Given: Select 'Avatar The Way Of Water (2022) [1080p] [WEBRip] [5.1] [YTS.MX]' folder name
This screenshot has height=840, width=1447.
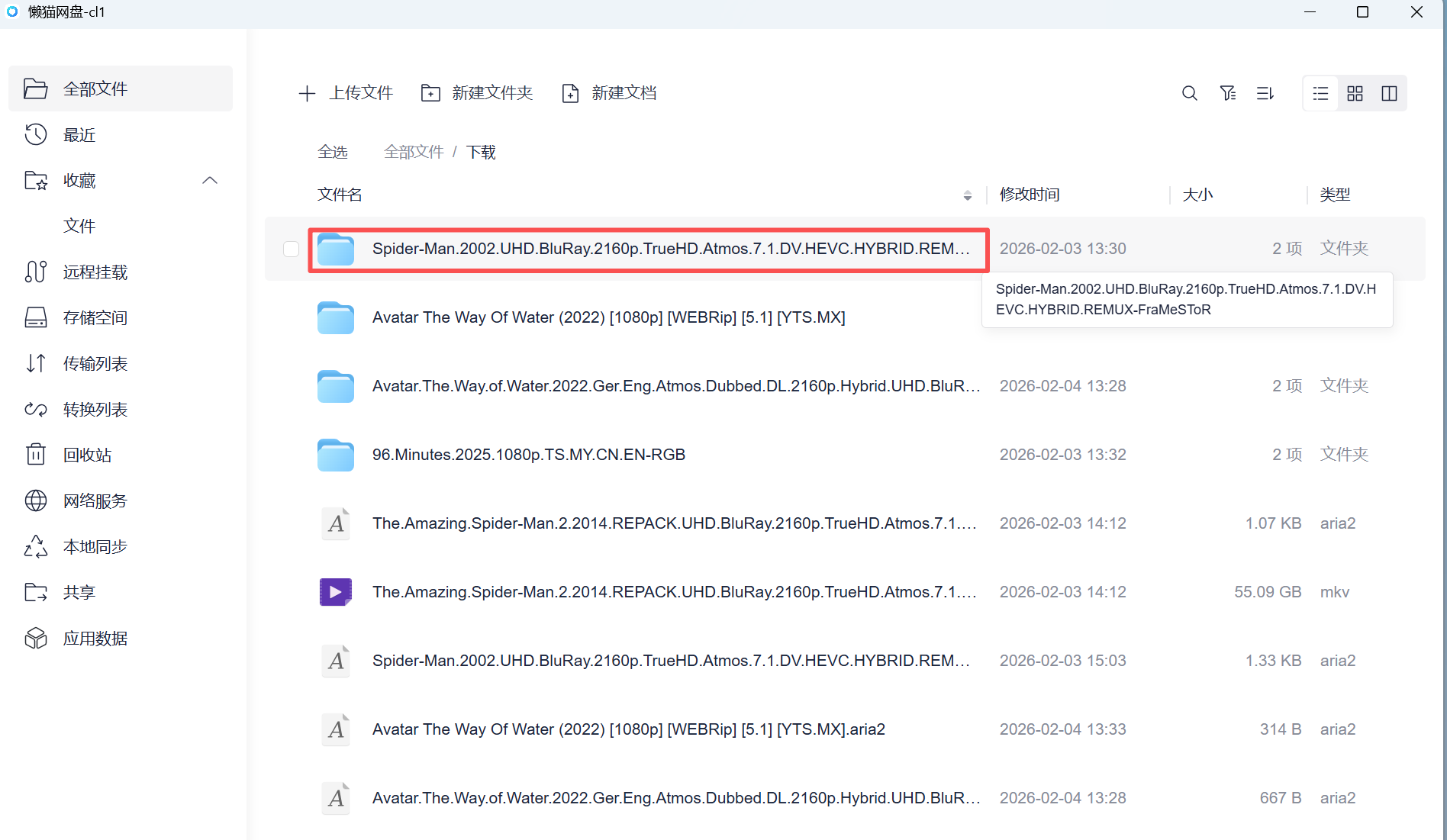Looking at the screenshot, I should (x=609, y=317).
